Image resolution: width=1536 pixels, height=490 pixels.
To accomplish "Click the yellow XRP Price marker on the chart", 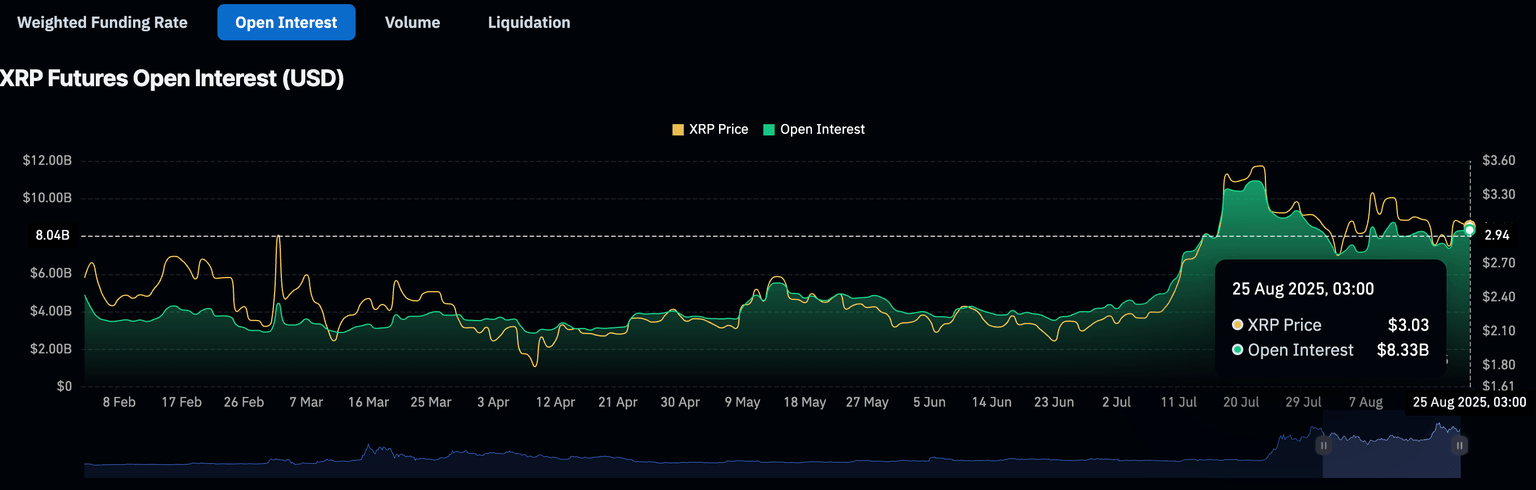I will point(1469,225).
